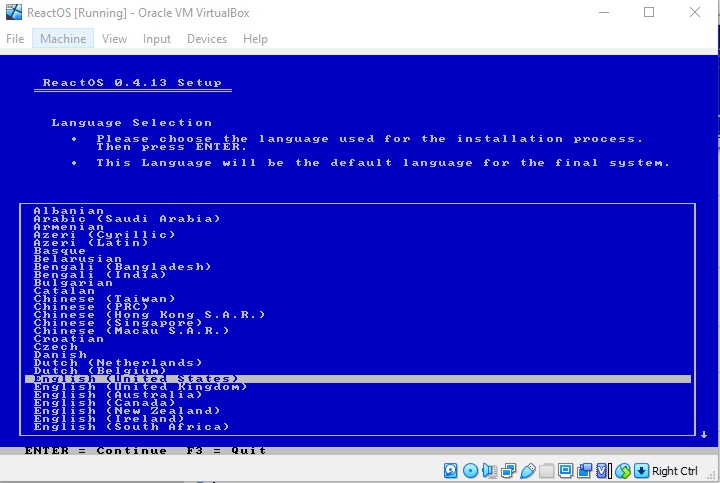Select 'Chinese (Taiwan)' in the list
This screenshot has height=483, width=720.
(x=358, y=299)
